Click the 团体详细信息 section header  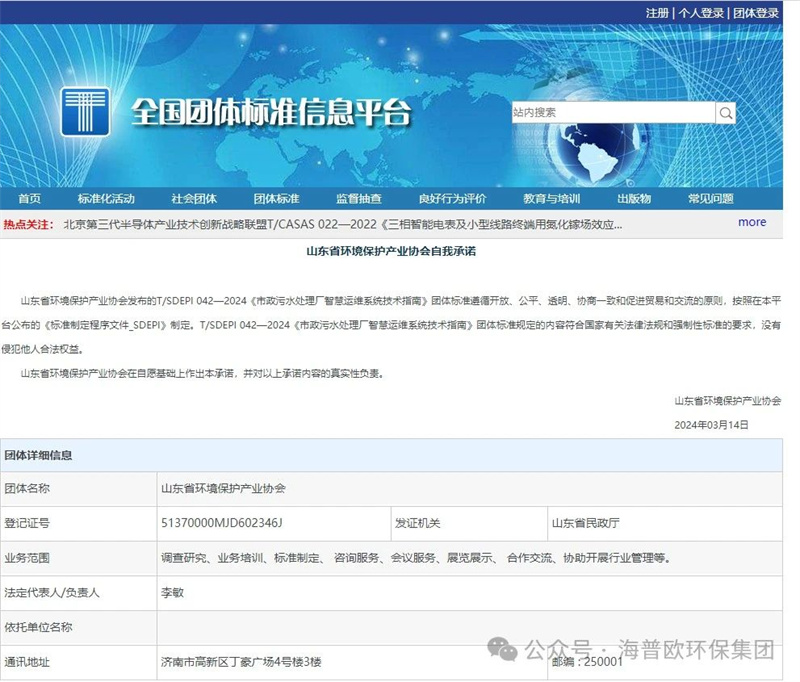(38, 455)
